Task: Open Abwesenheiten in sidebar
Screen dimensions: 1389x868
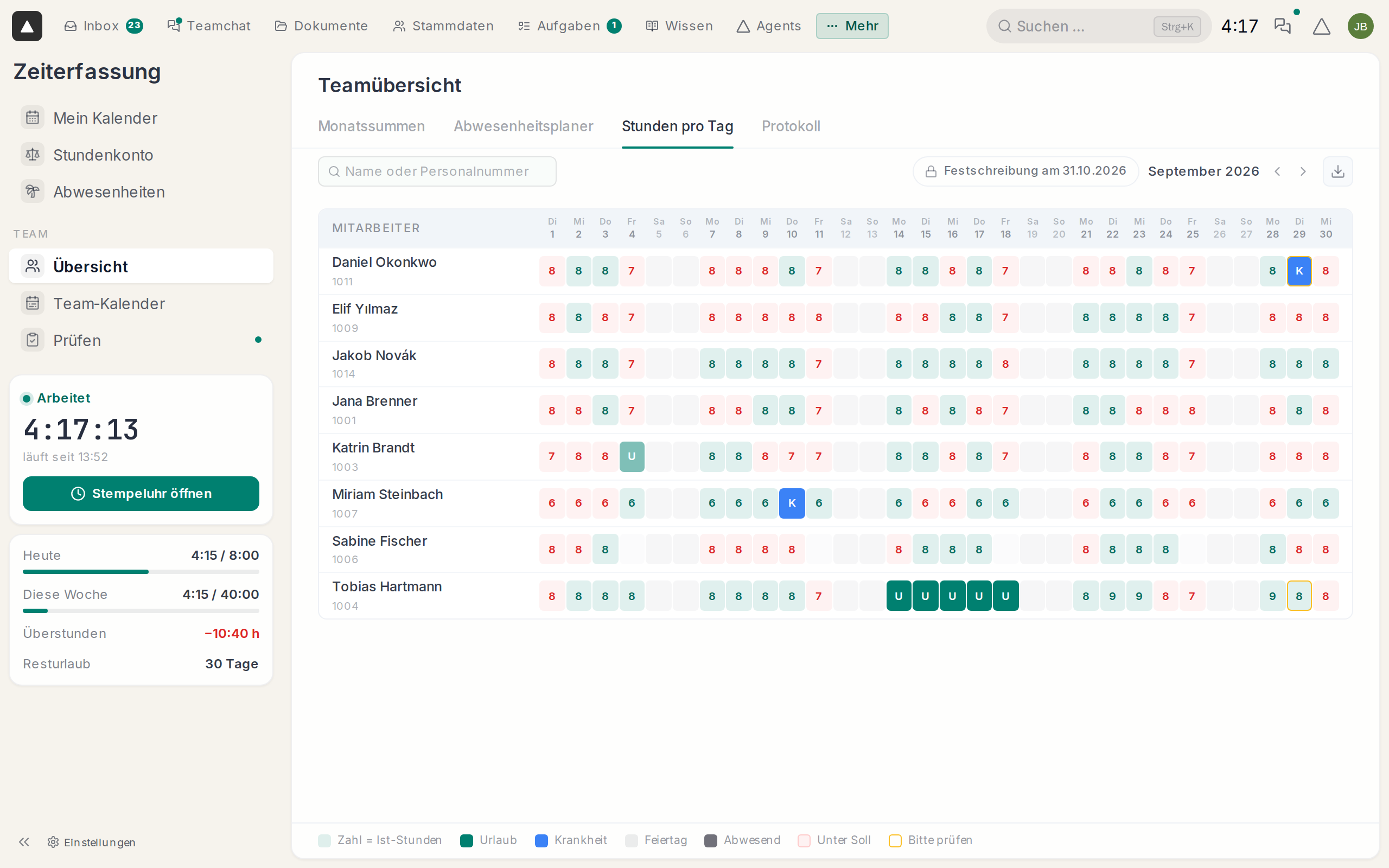Action: click(x=141, y=192)
